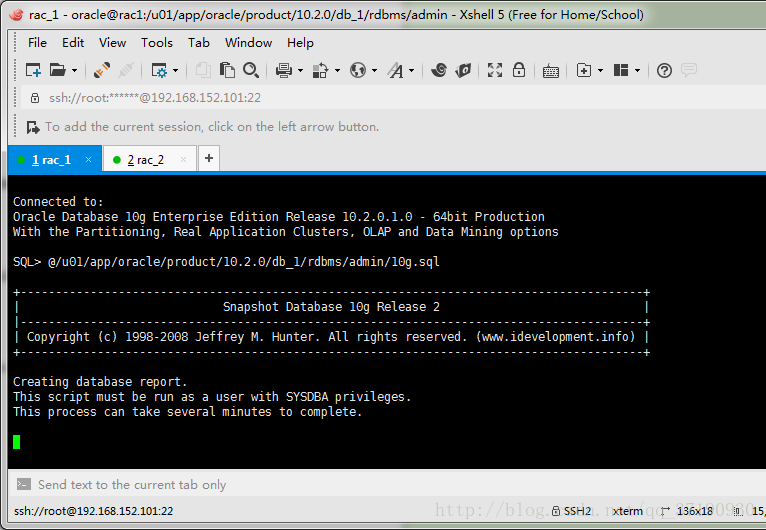This screenshot has height=530, width=766.
Task: Open the Edit menu
Action: pyautogui.click(x=73, y=43)
